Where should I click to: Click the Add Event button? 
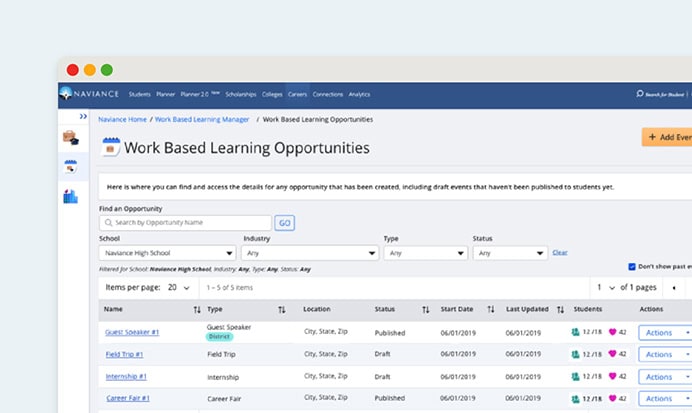[x=667, y=137]
